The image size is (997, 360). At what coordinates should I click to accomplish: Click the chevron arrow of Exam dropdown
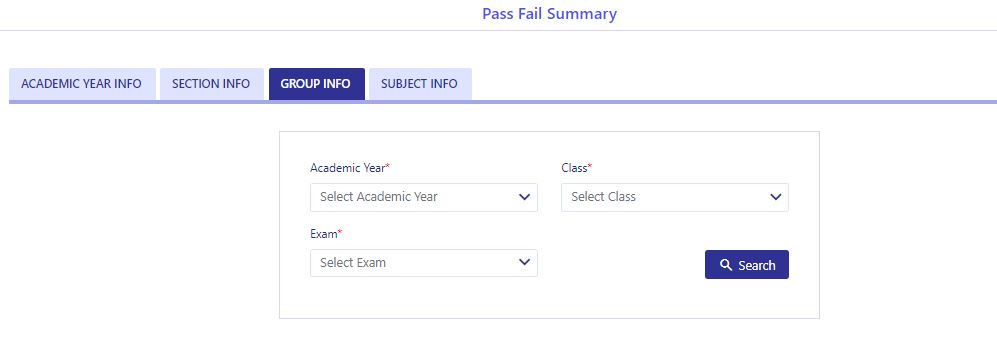tap(524, 262)
